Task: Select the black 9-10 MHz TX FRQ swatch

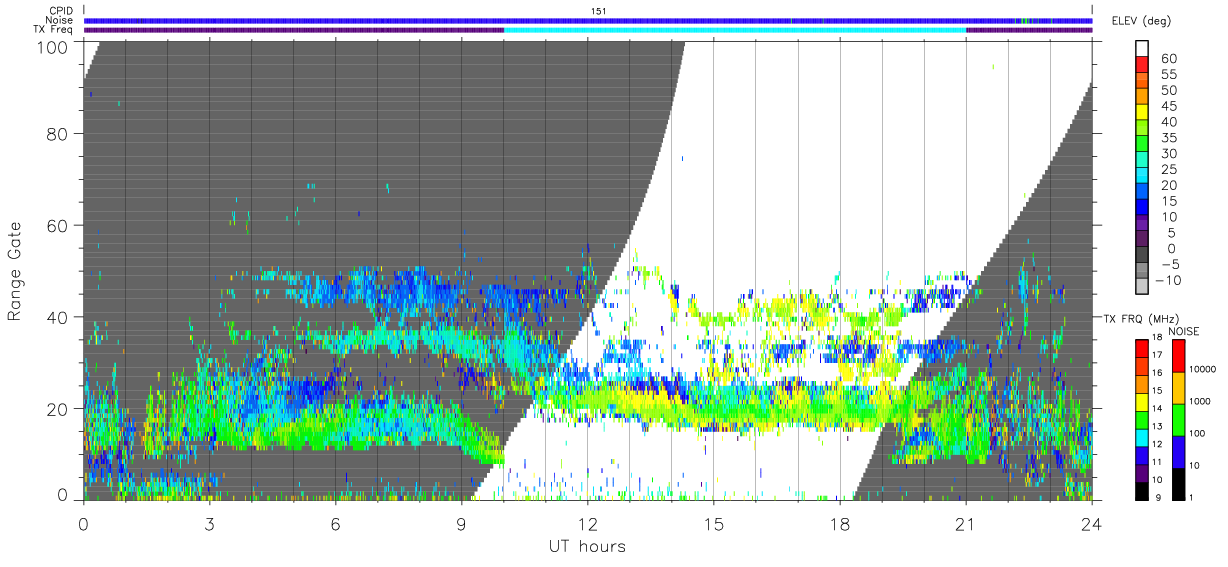Action: (1140, 489)
